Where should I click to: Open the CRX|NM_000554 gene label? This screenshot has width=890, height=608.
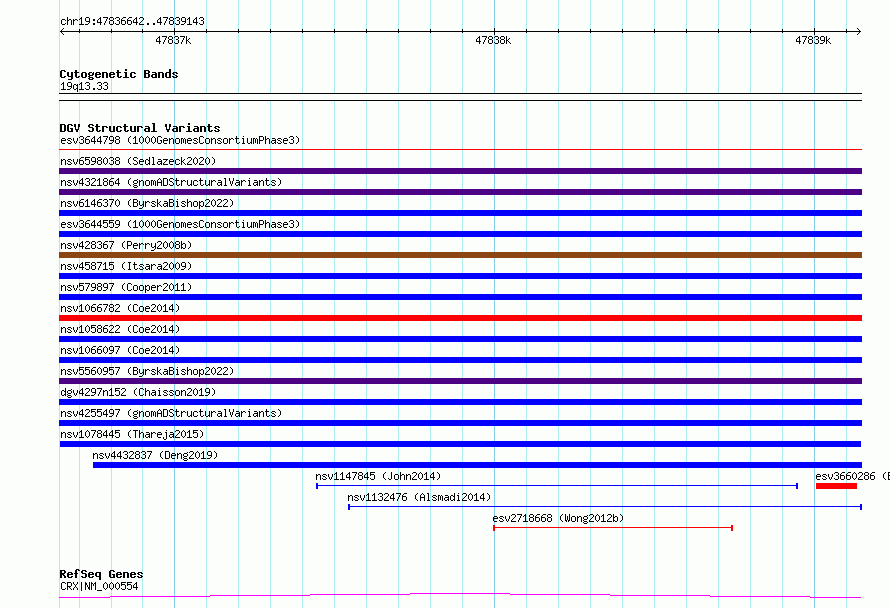click(99, 586)
